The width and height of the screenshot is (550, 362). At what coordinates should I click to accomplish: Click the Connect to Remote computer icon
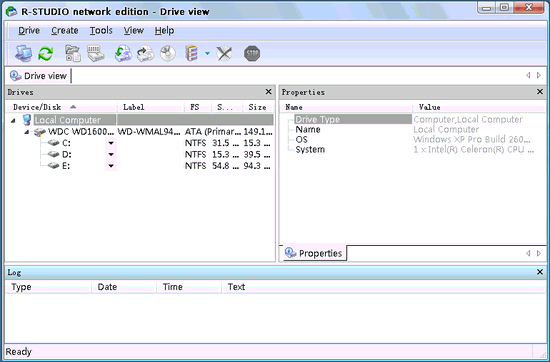click(x=23, y=54)
